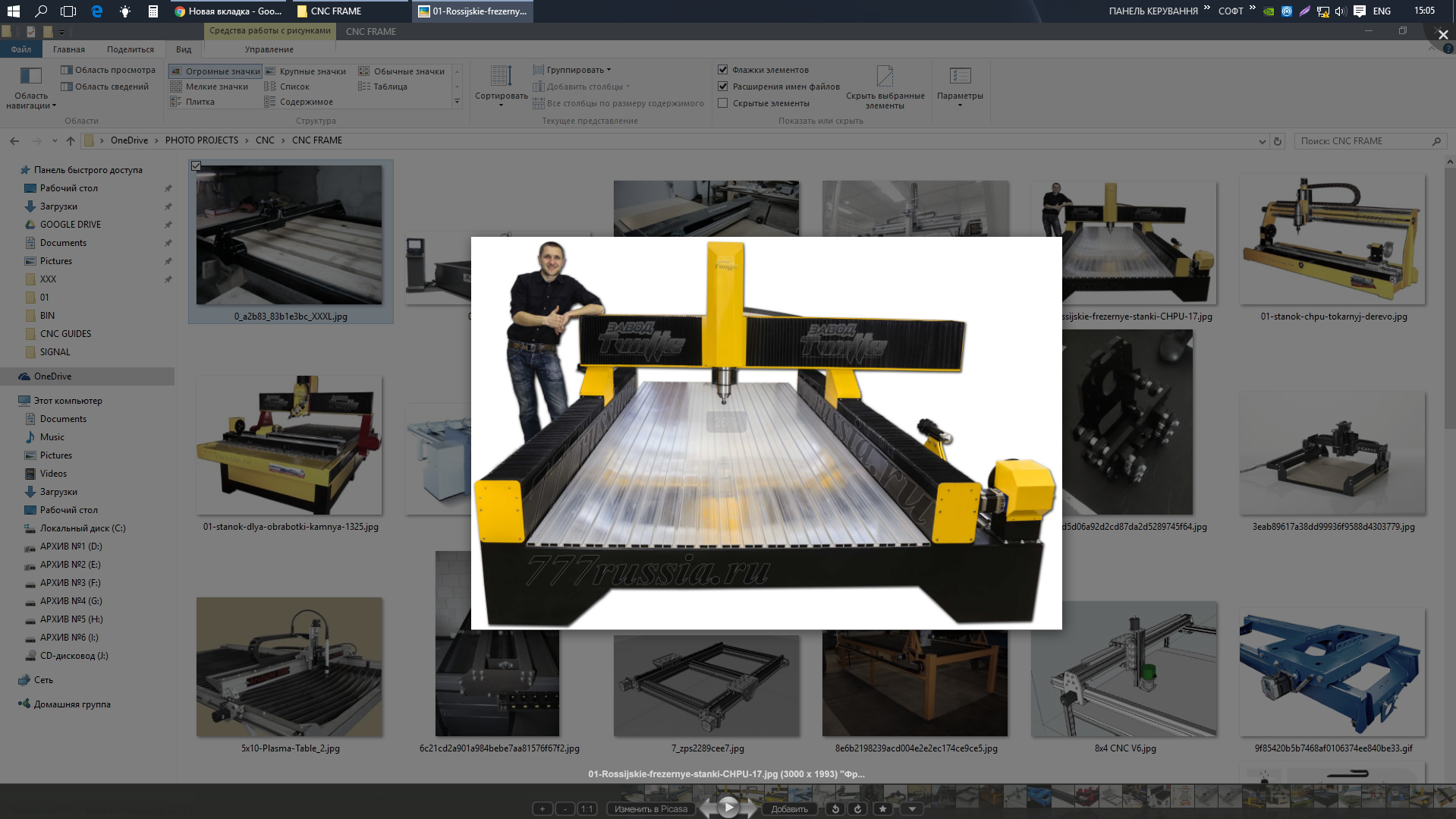Screen dimensions: 1456x819
Task: Close the photo viewer overlay
Action: (1443, 35)
